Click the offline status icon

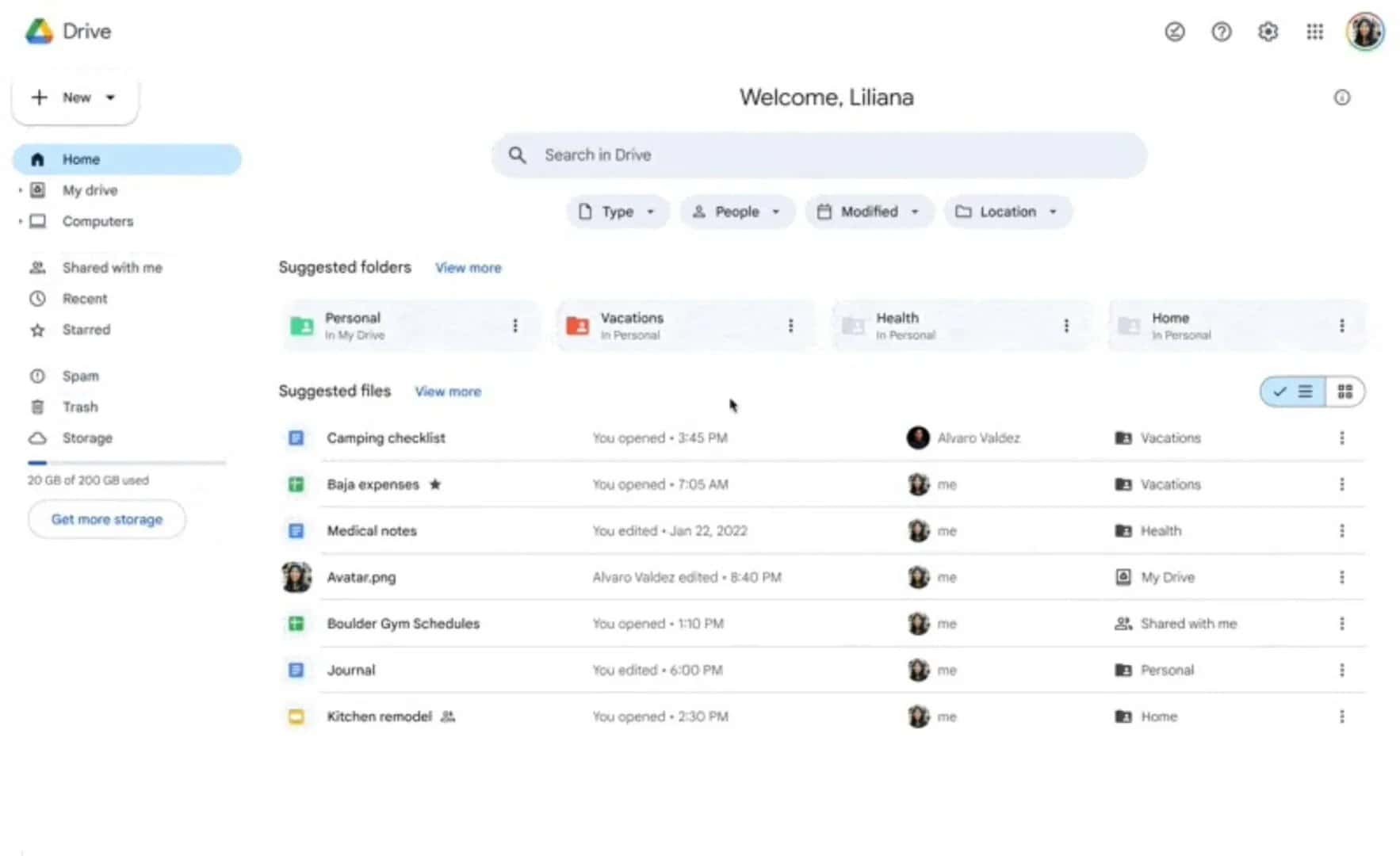(x=1174, y=32)
